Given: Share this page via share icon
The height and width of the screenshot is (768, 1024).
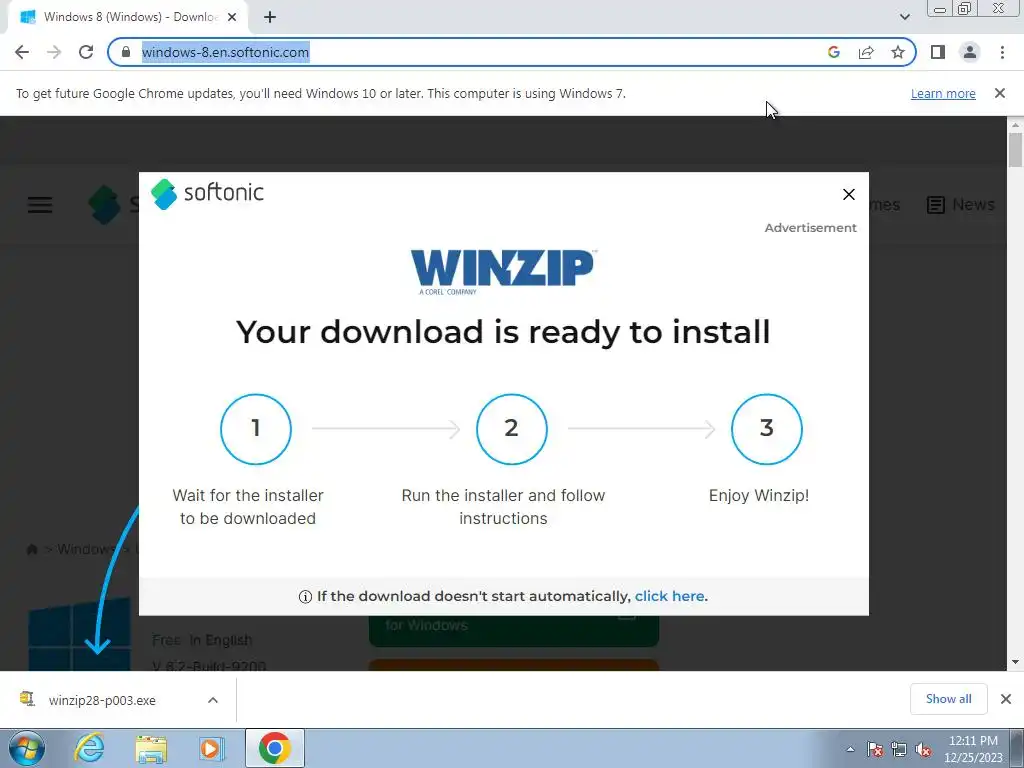Looking at the screenshot, I should [x=866, y=52].
